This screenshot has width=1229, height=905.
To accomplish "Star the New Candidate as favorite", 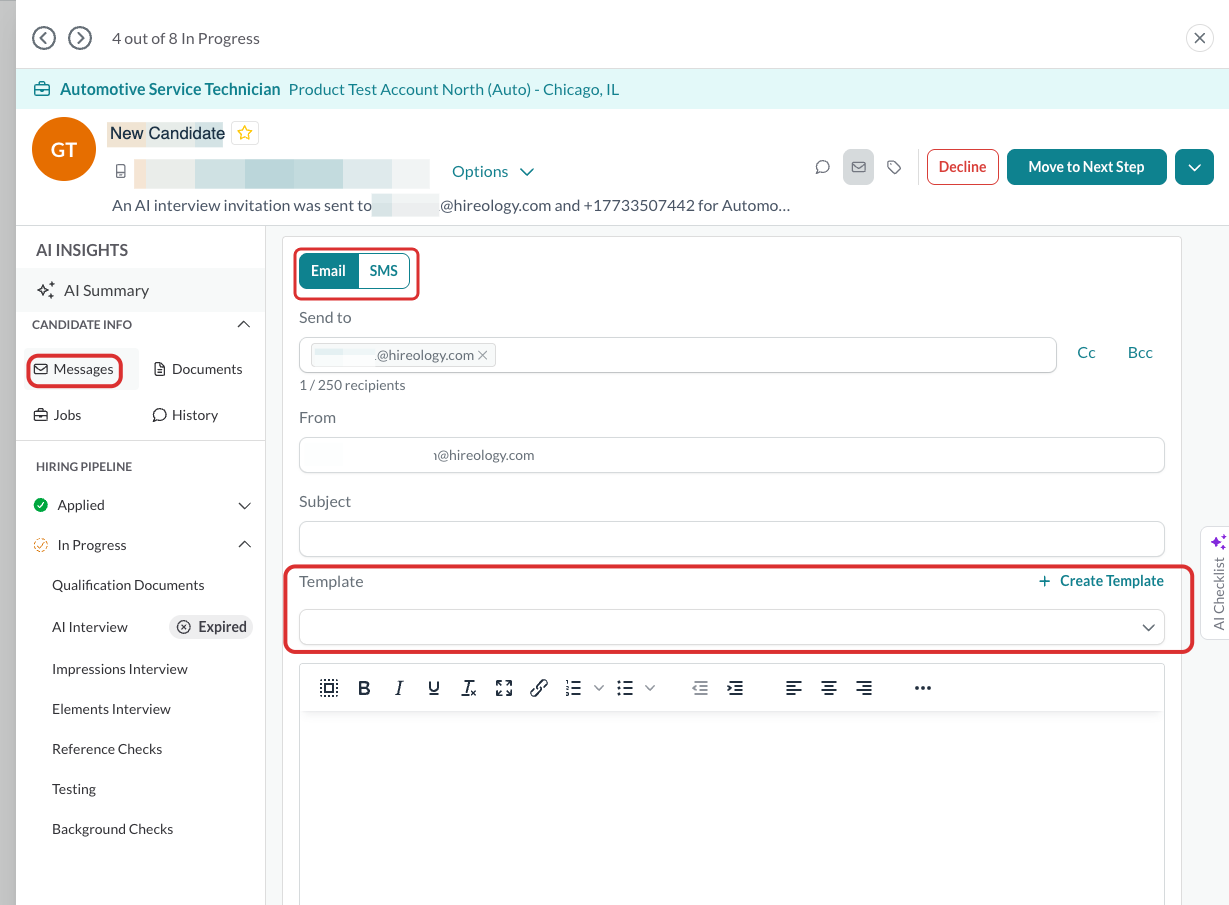I will (245, 133).
